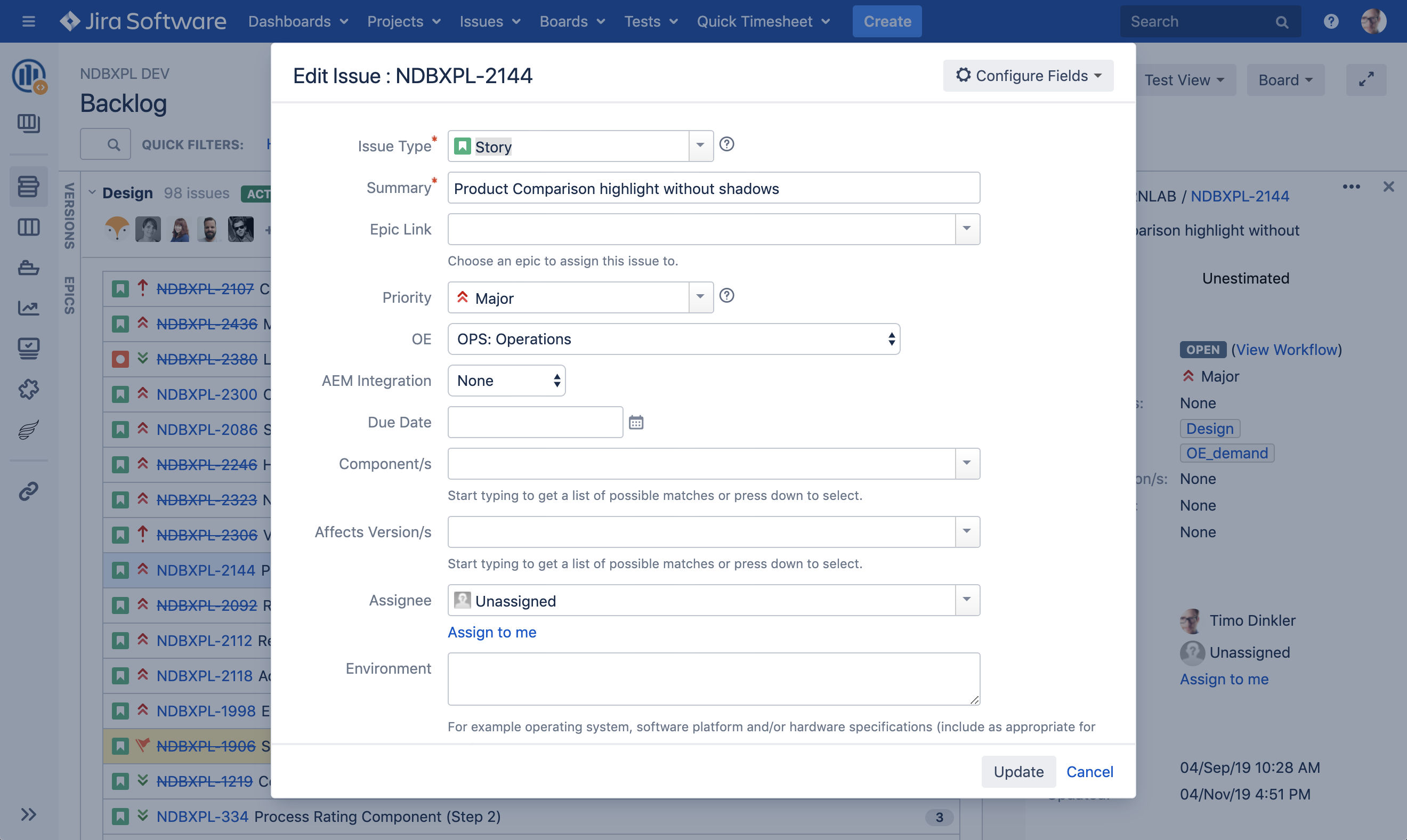1407x840 pixels.
Task: Open the Epic Link dropdown arrow
Action: click(x=967, y=229)
